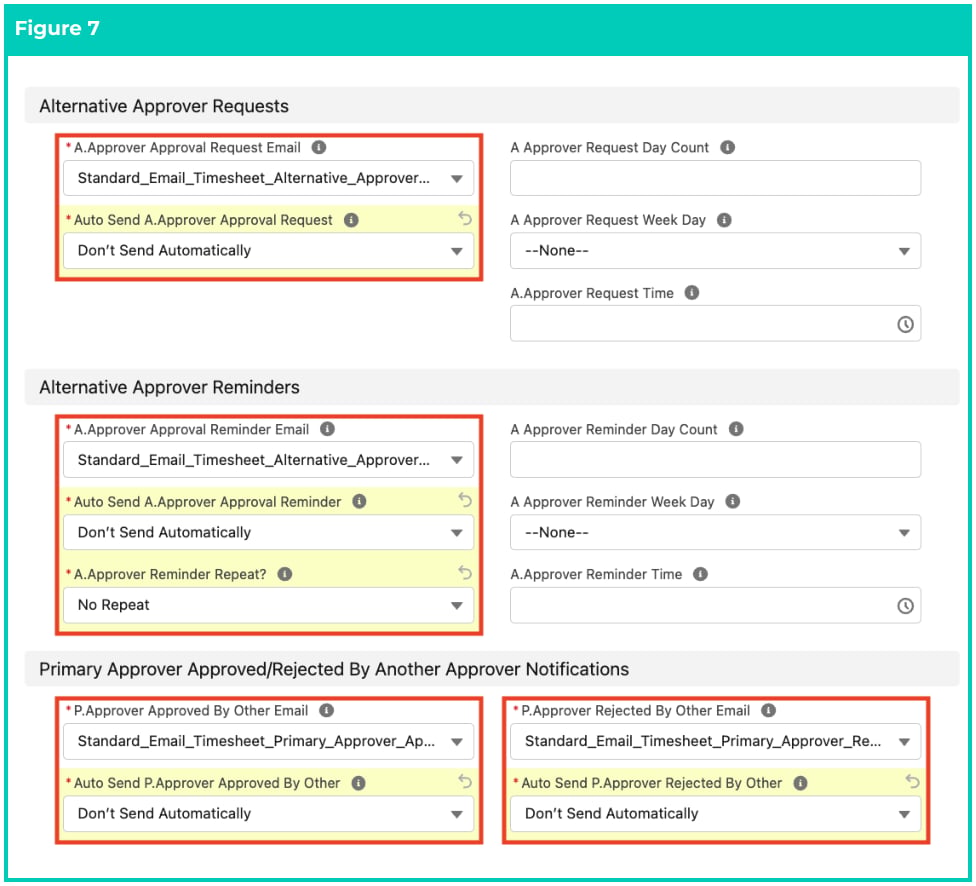Open A.Approver Approval Reminder Email dropdown
Image resolution: width=976 pixels, height=886 pixels.
pos(268,459)
